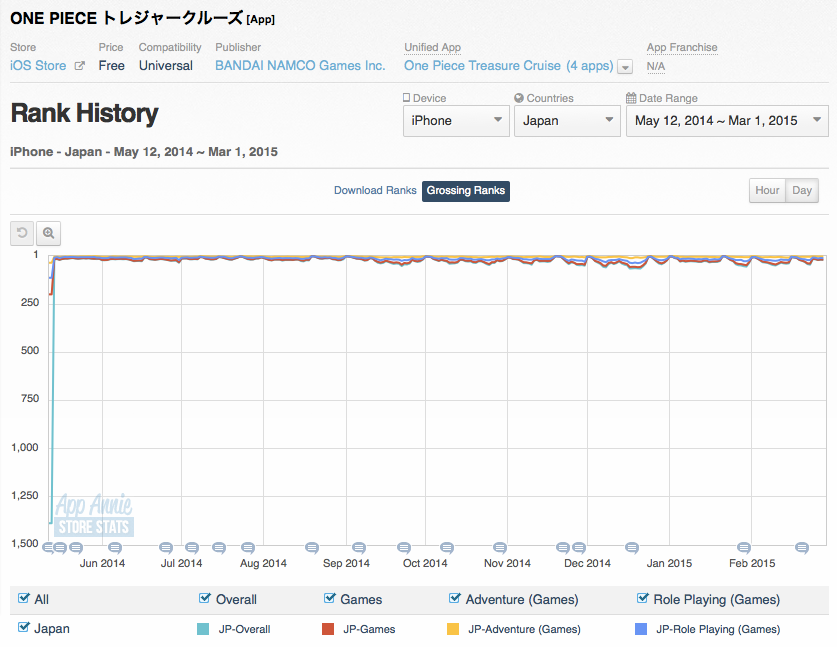Click the JP-Games red color swatch
Image resolution: width=837 pixels, height=647 pixels.
[x=328, y=629]
